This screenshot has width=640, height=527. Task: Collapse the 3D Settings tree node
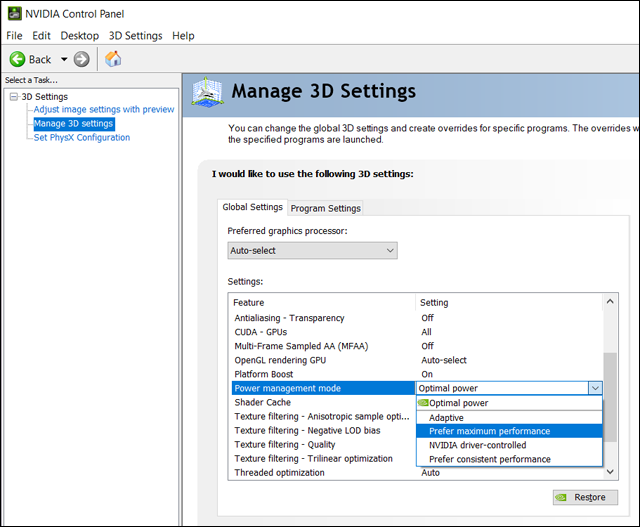coord(14,97)
